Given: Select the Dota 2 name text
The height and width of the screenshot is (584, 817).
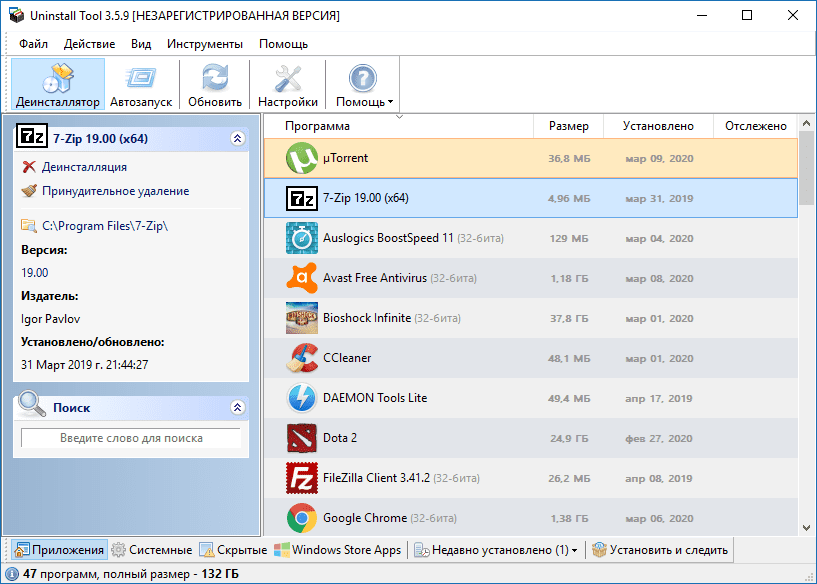Looking at the screenshot, I should 340,438.
